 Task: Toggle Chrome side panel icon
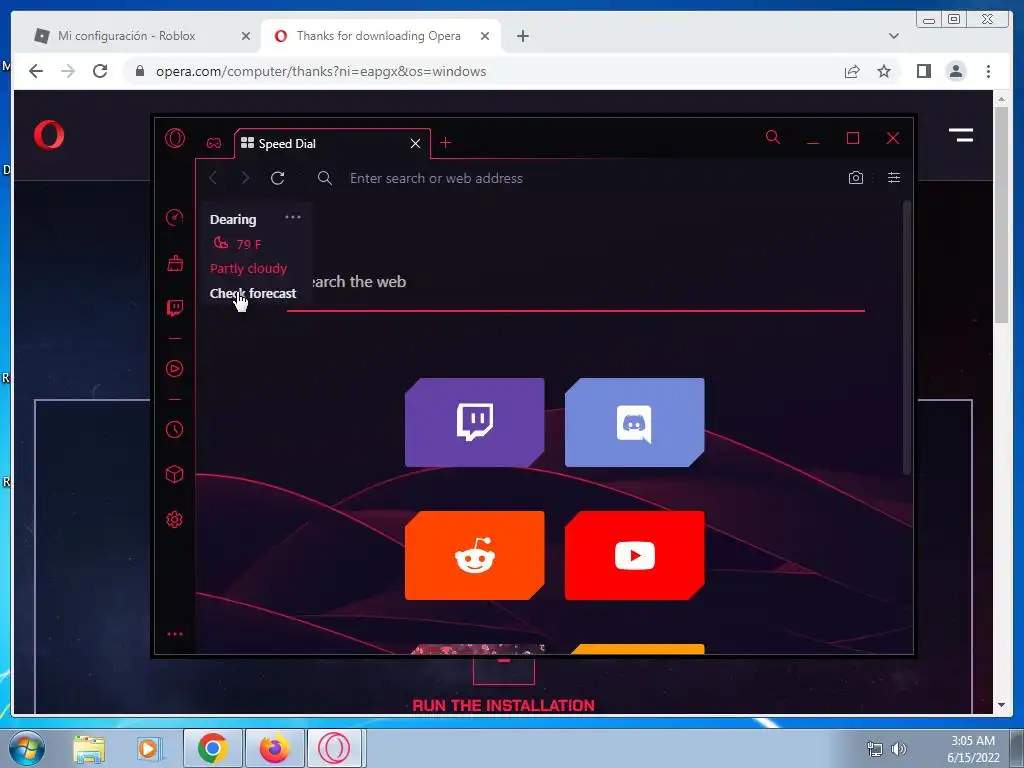click(x=923, y=71)
